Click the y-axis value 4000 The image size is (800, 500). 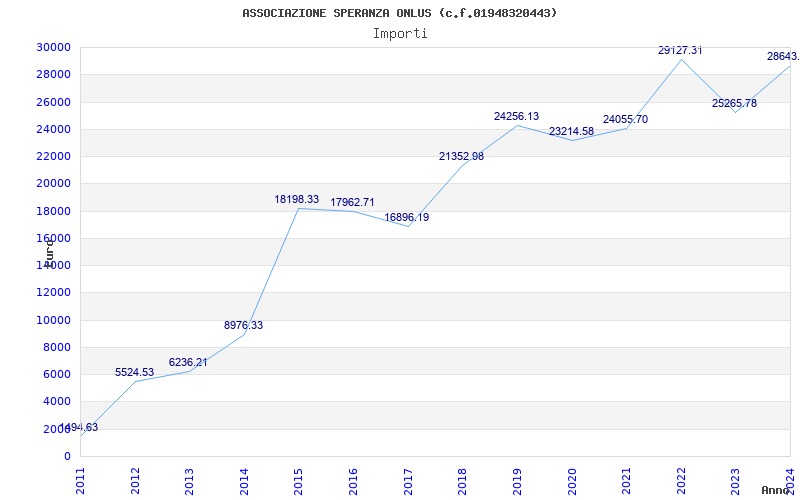(56, 402)
